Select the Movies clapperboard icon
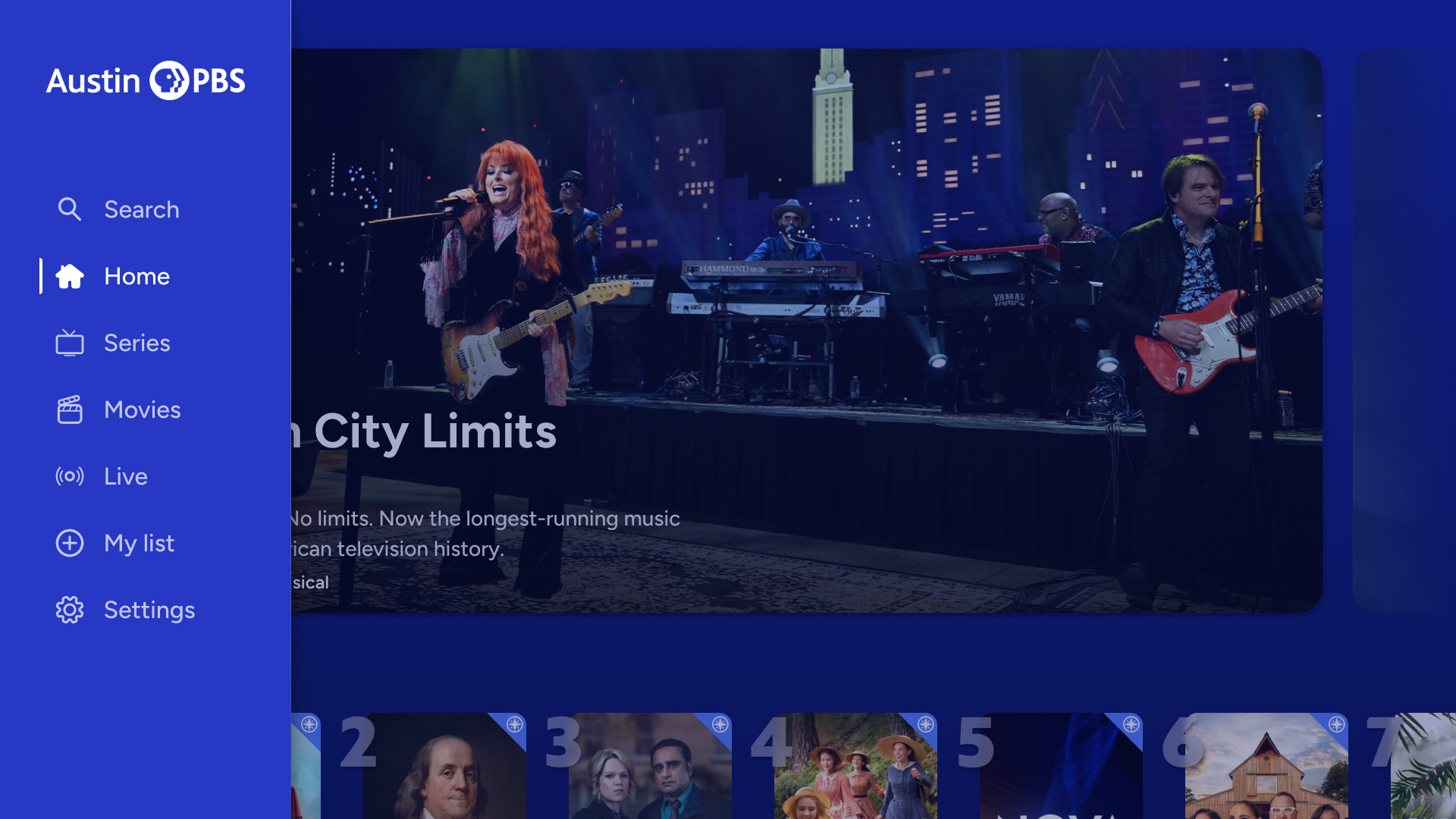This screenshot has width=1456, height=819. [x=70, y=409]
